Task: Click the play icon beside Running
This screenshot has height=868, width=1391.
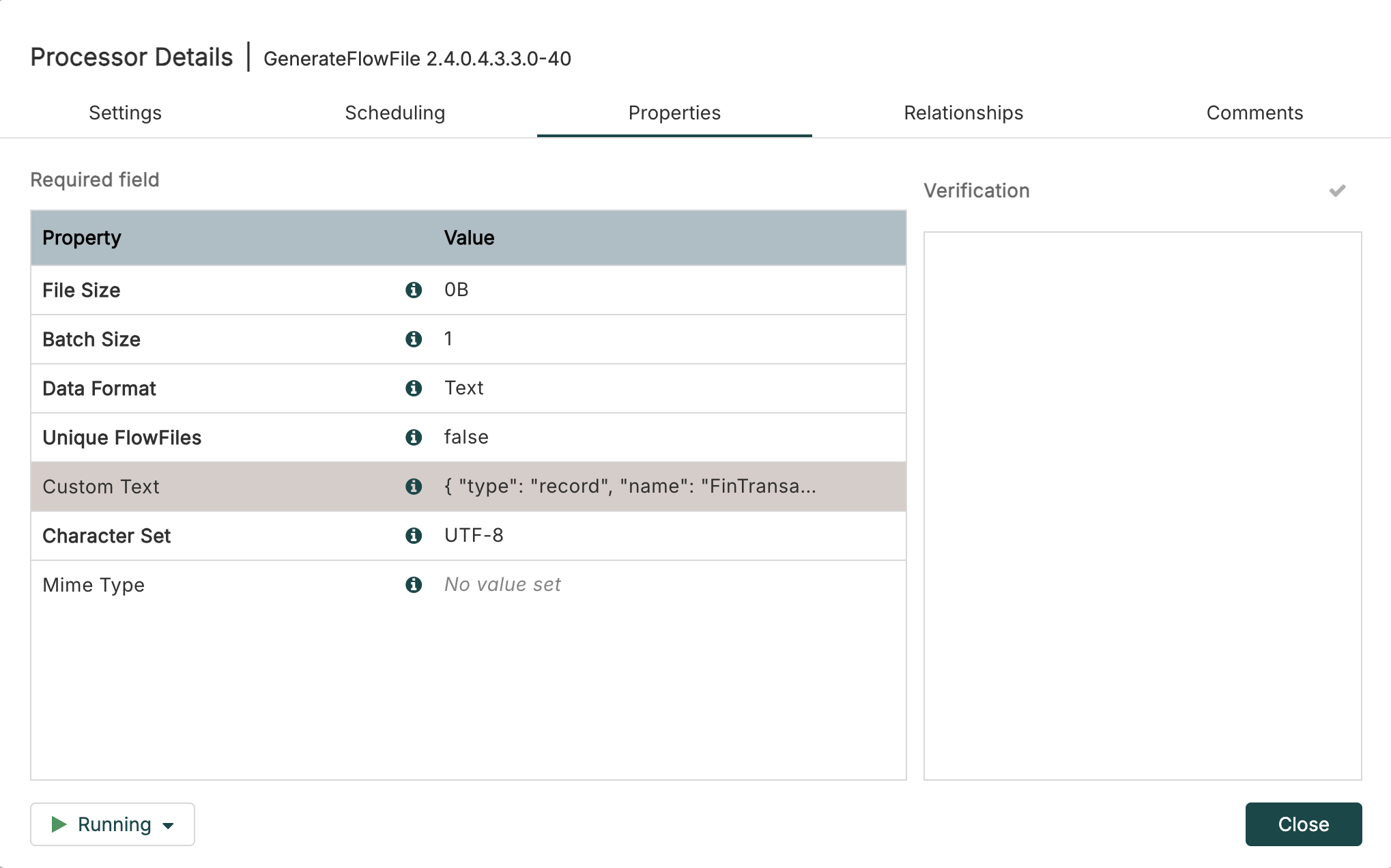Action: (x=60, y=824)
